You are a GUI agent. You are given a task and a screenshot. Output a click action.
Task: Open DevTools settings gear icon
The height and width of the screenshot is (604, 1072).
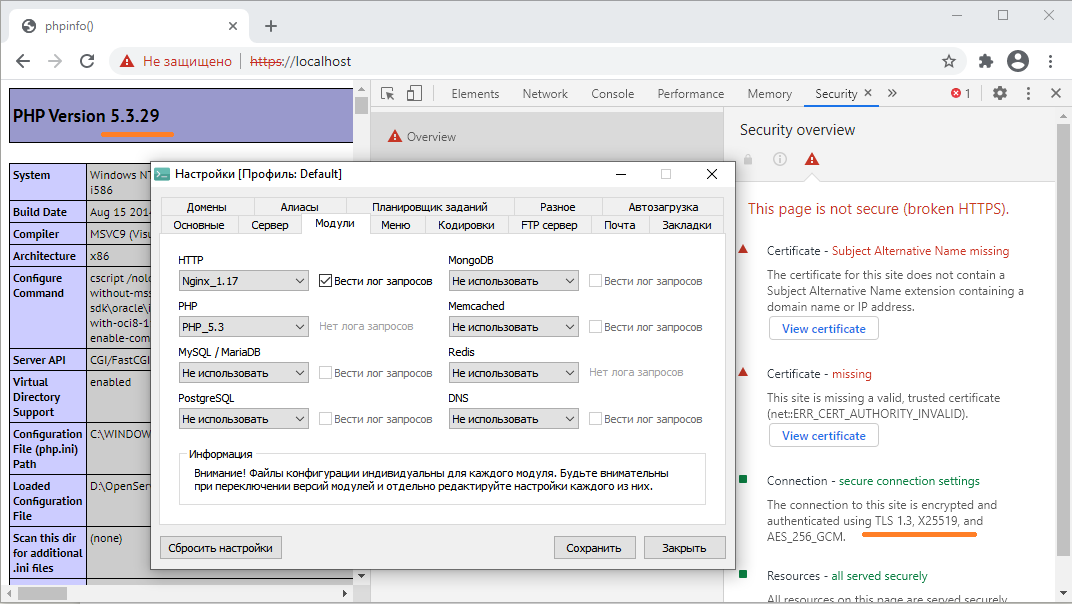1000,93
